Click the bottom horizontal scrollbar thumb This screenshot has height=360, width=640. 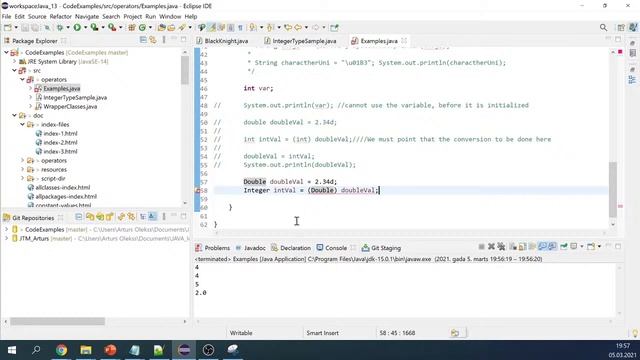coord(57,322)
